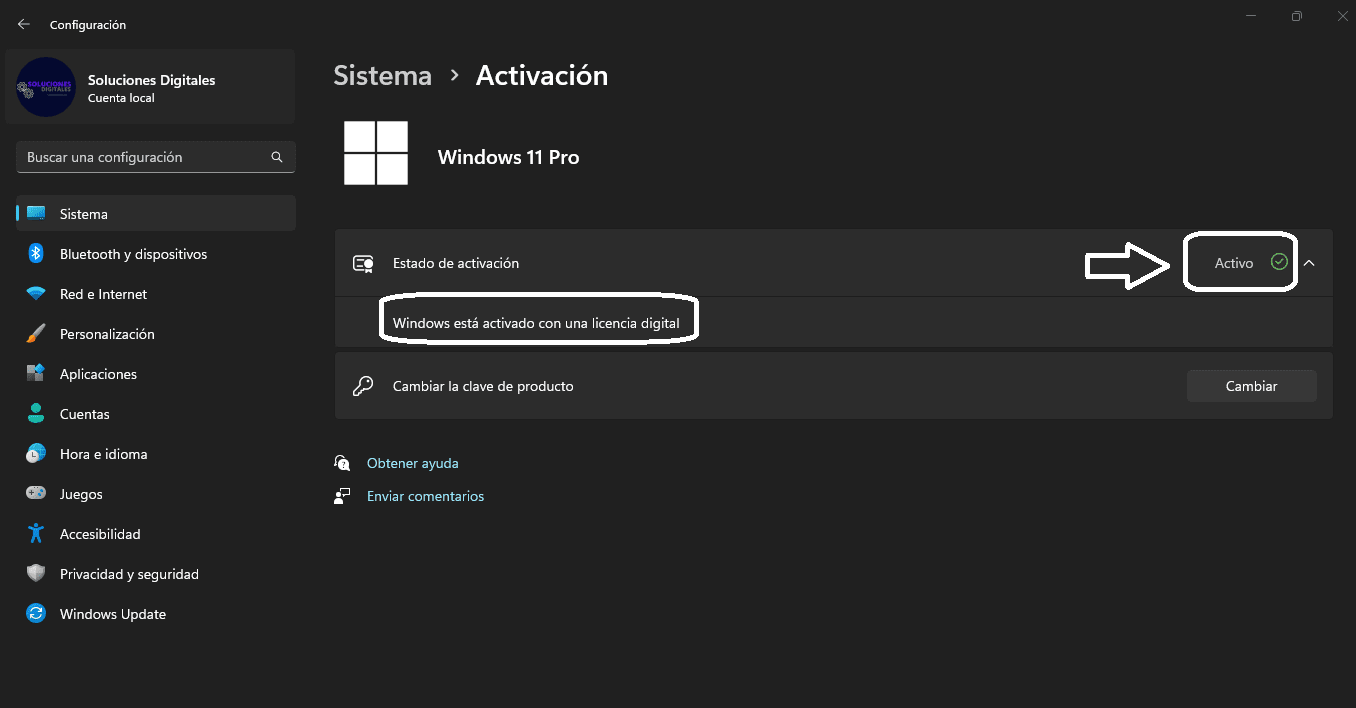
Task: Click the Estado de activación certificate icon
Action: (x=363, y=264)
